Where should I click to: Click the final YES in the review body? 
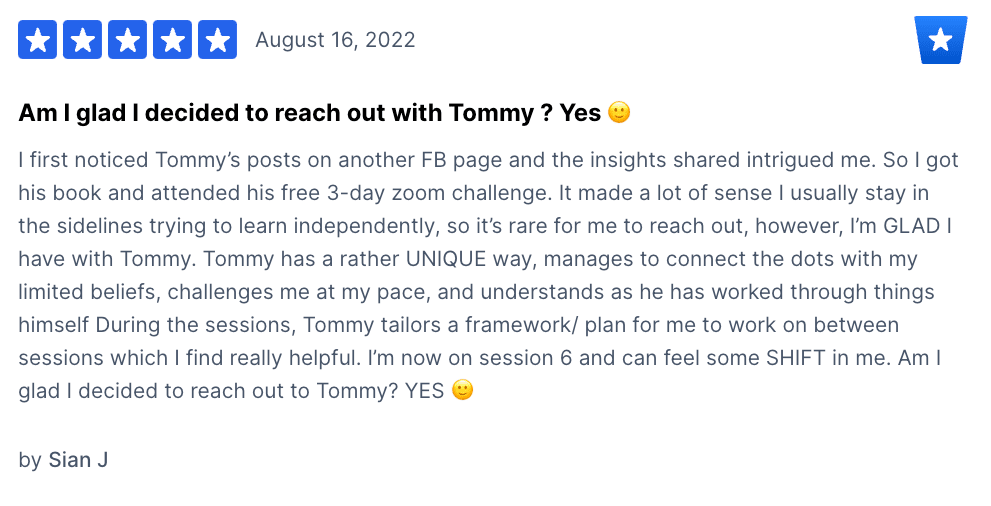click(424, 390)
